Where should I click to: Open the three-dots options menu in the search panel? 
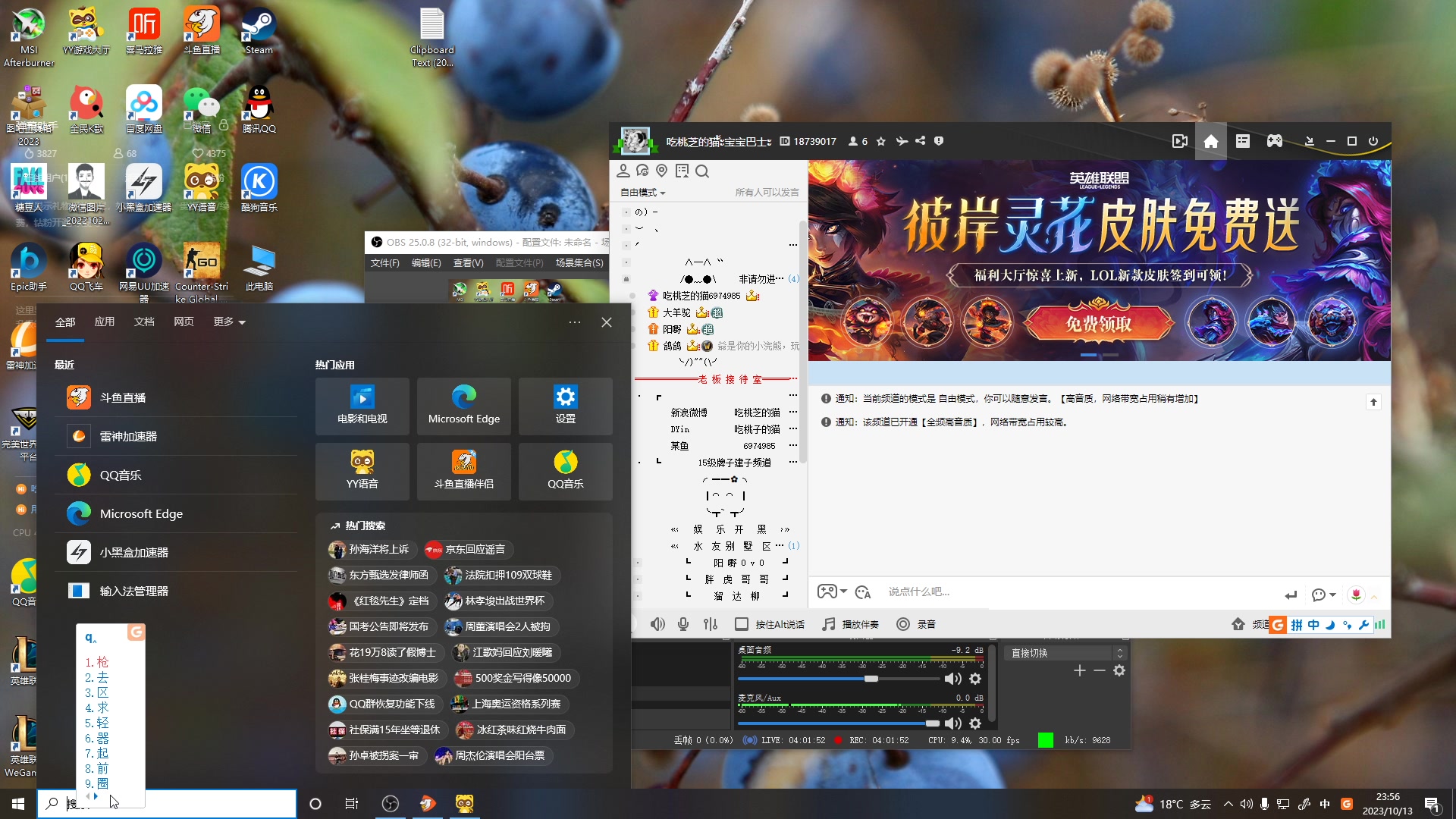575,322
